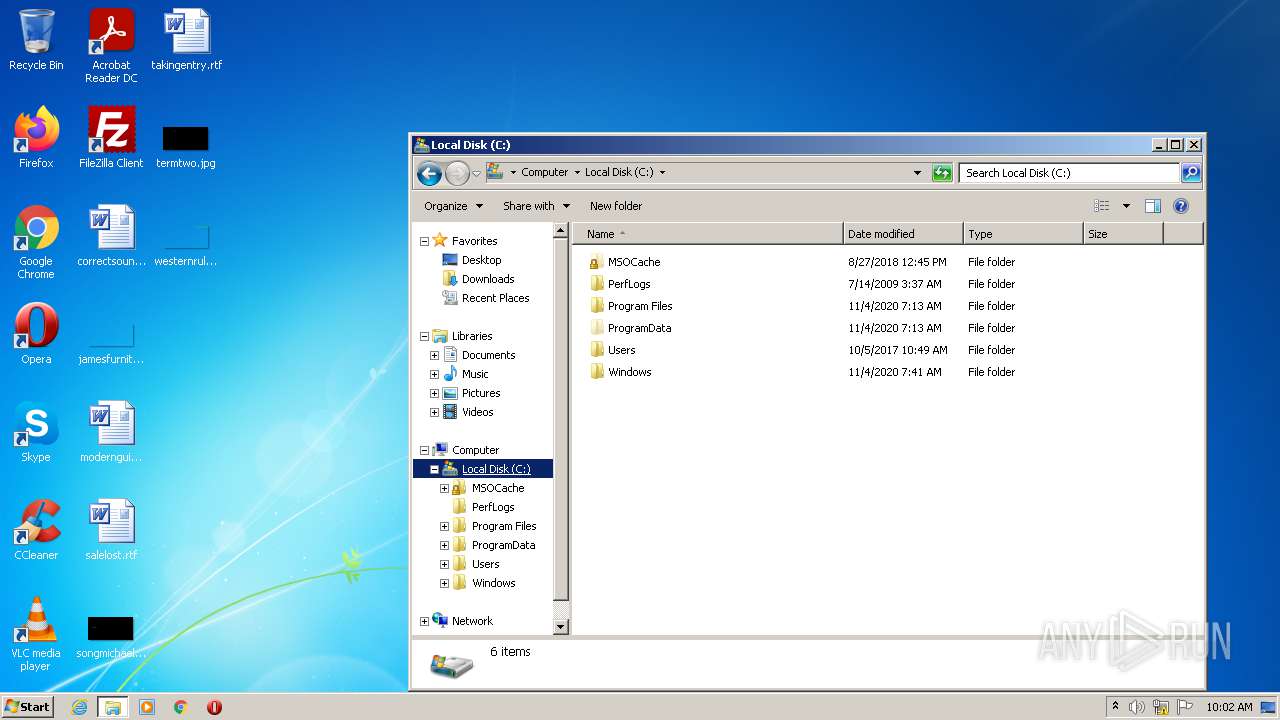Viewport: 1280px width, 720px height.
Task: Click Windows Media Player taskbar icon
Action: click(x=147, y=707)
